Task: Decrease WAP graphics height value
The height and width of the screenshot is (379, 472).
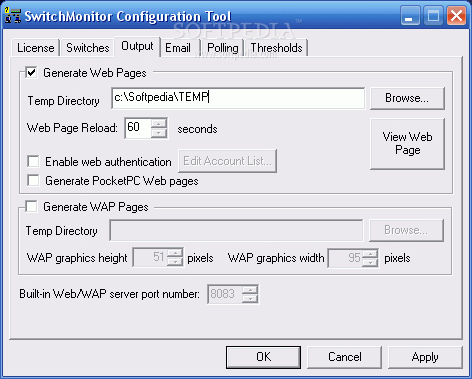Action: [x=174, y=262]
